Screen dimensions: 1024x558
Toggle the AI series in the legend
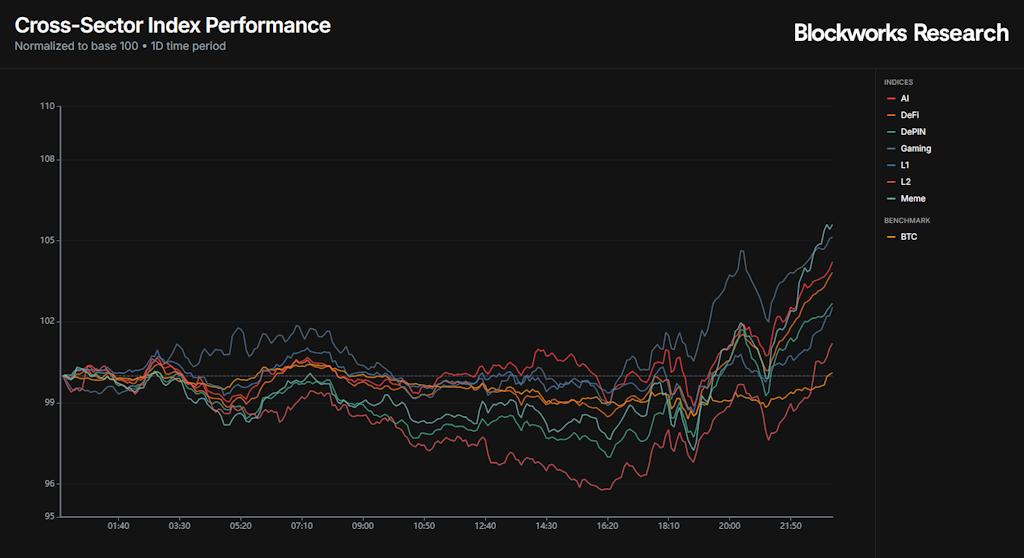tap(904, 99)
